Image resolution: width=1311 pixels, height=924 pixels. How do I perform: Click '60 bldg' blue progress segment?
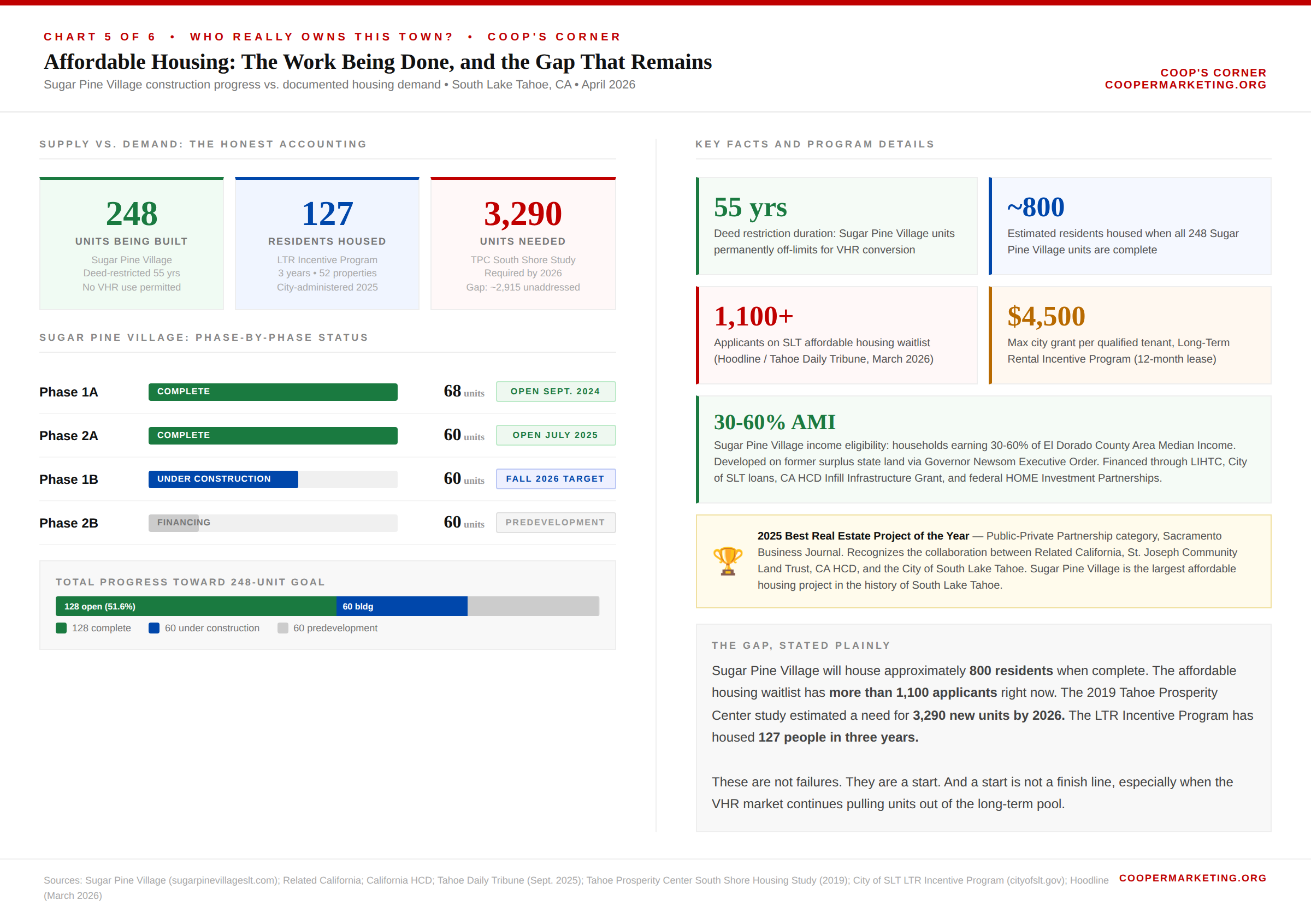[x=401, y=606]
